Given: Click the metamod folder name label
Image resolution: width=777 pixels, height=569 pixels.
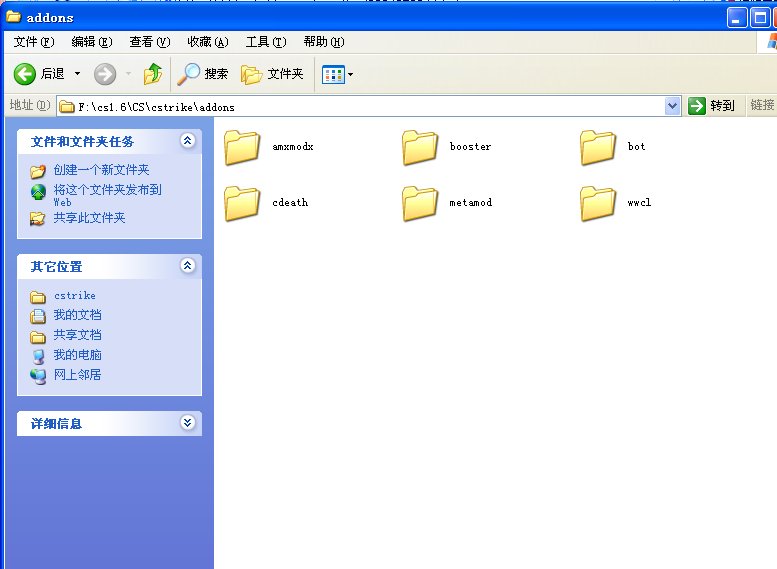Looking at the screenshot, I should pyautogui.click(x=470, y=203).
